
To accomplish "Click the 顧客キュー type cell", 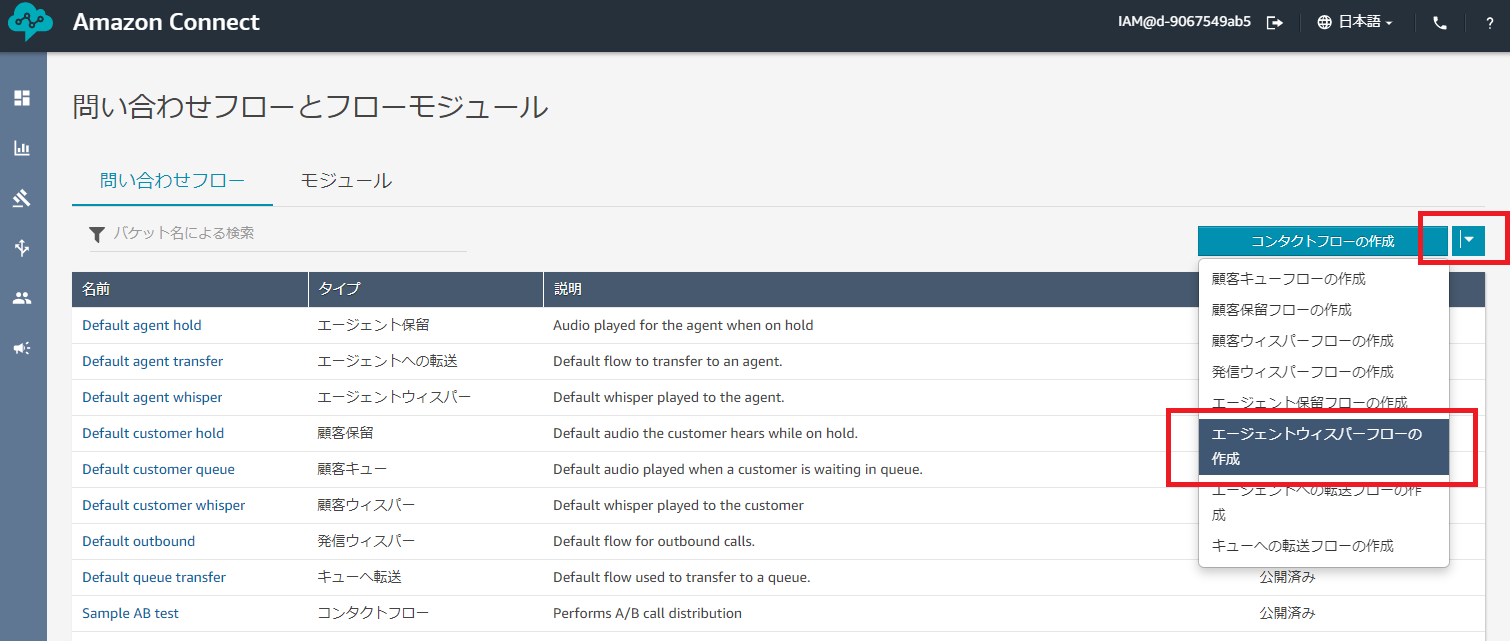I will pyautogui.click(x=352, y=469).
